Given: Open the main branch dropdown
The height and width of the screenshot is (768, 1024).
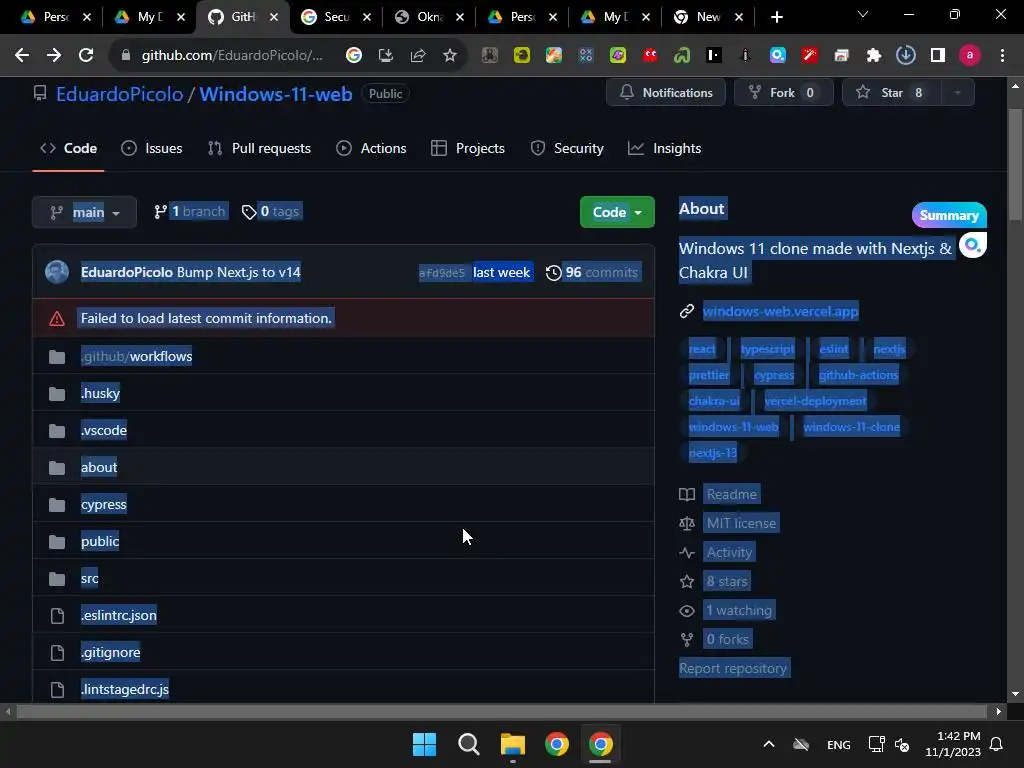Looking at the screenshot, I should click(x=84, y=212).
